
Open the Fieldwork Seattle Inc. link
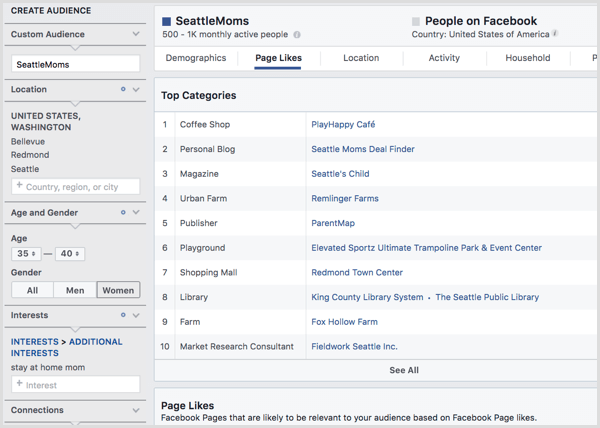pos(354,347)
